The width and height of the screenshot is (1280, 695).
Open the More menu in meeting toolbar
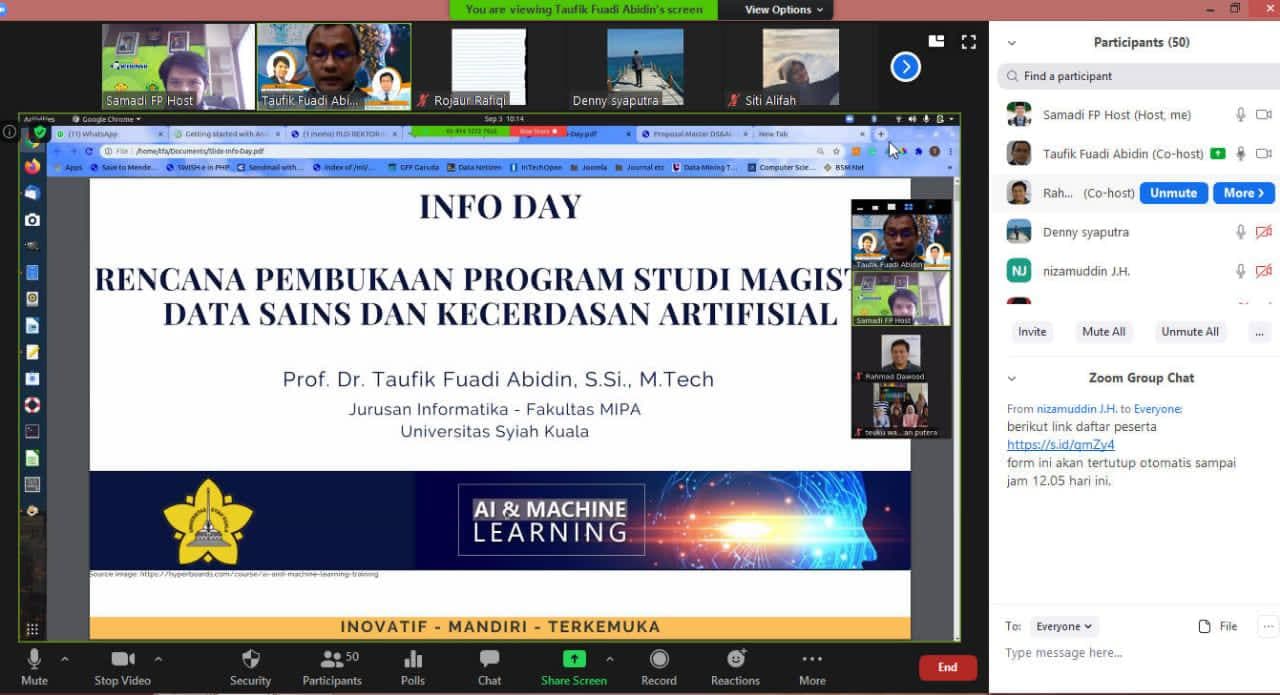811,660
